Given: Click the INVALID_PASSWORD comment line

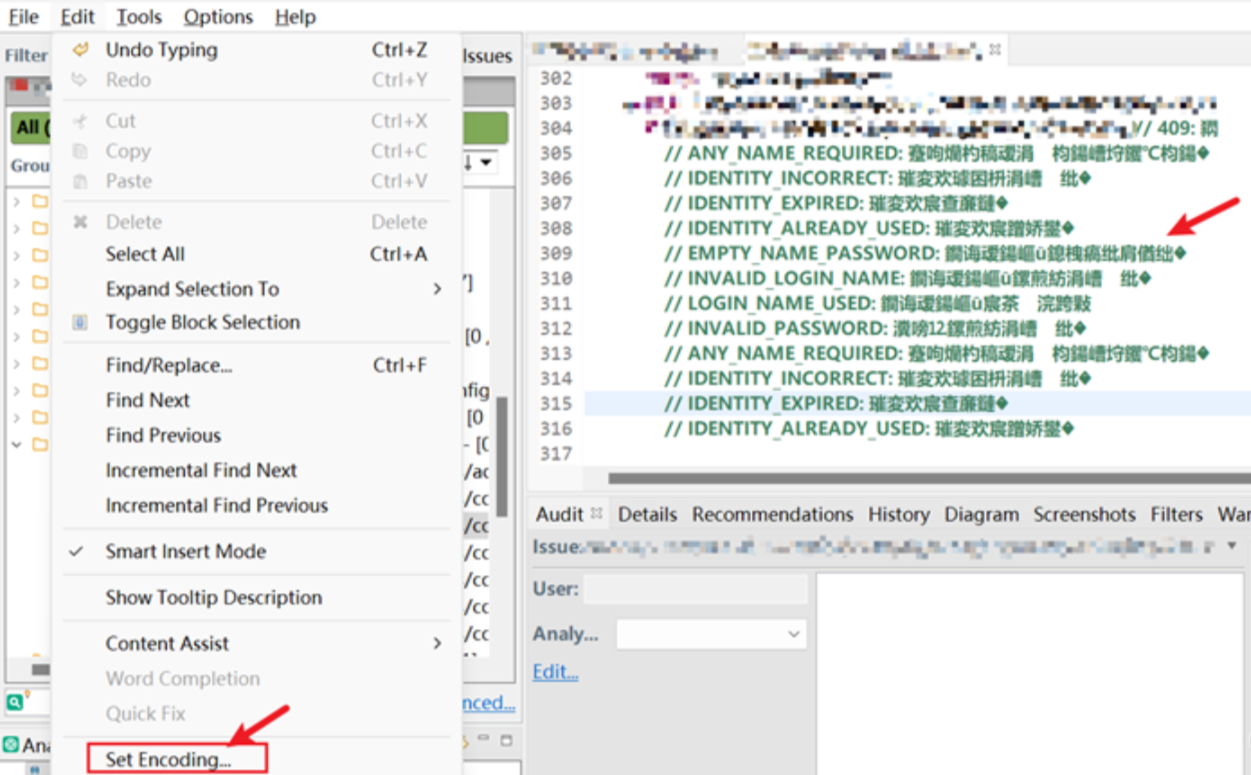Looking at the screenshot, I should pyautogui.click(x=875, y=329).
